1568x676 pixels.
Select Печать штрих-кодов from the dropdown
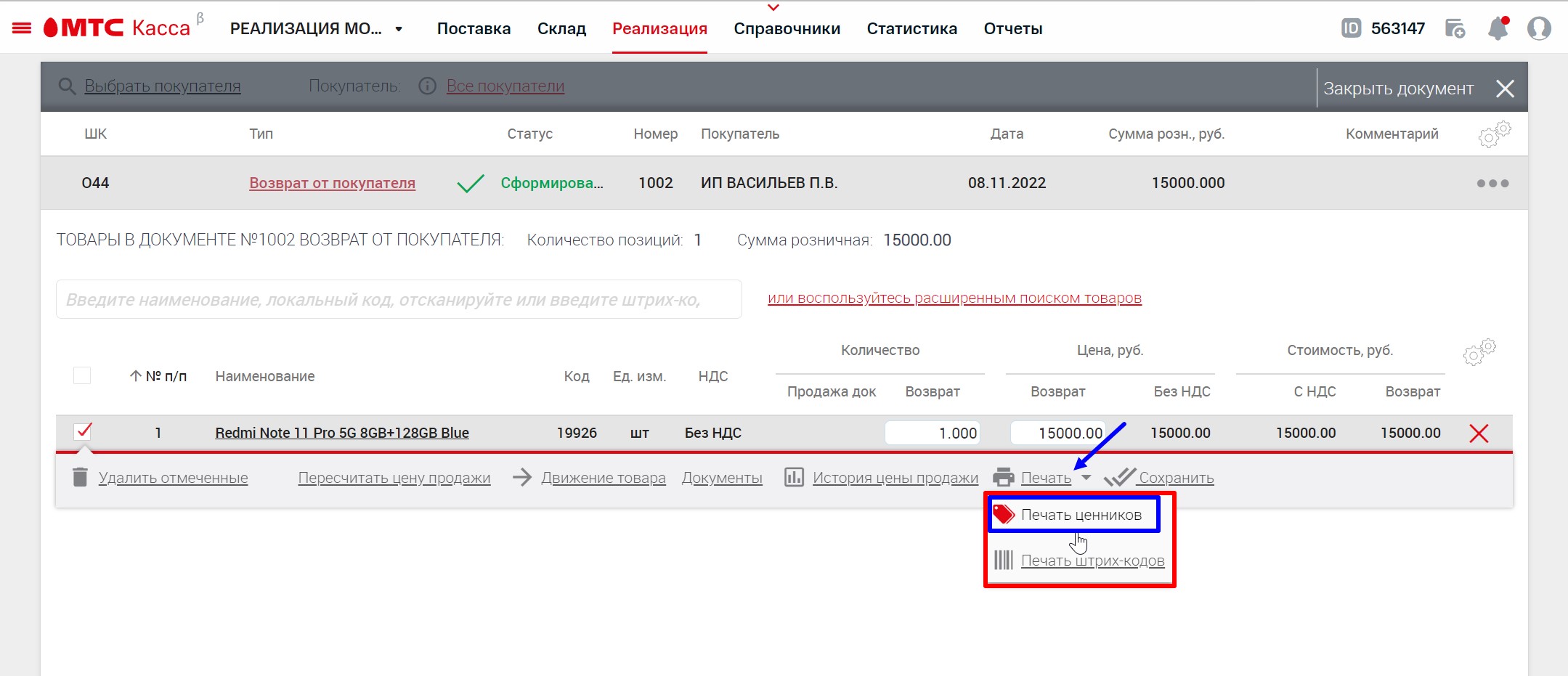(1092, 561)
